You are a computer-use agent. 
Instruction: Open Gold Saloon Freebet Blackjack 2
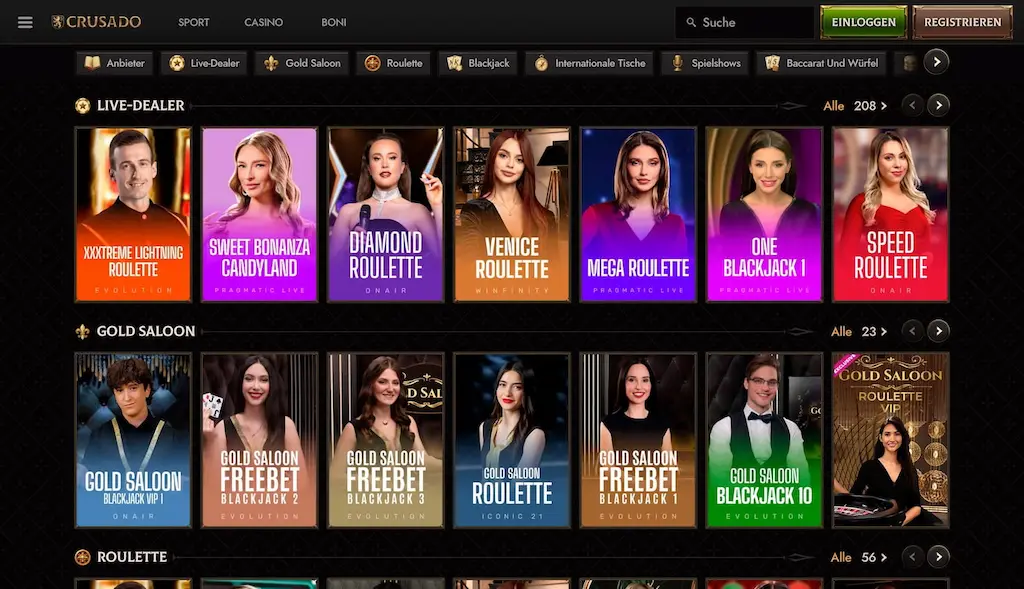click(259, 440)
